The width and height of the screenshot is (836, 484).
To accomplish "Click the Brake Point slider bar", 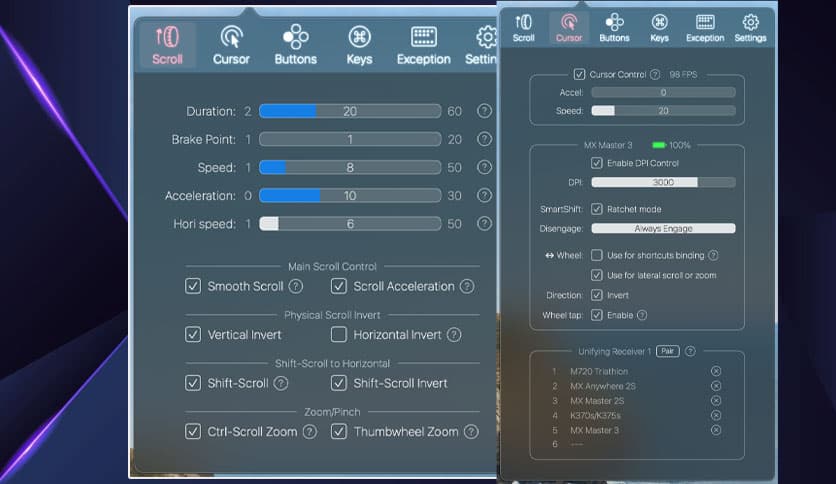I will click(x=350, y=139).
